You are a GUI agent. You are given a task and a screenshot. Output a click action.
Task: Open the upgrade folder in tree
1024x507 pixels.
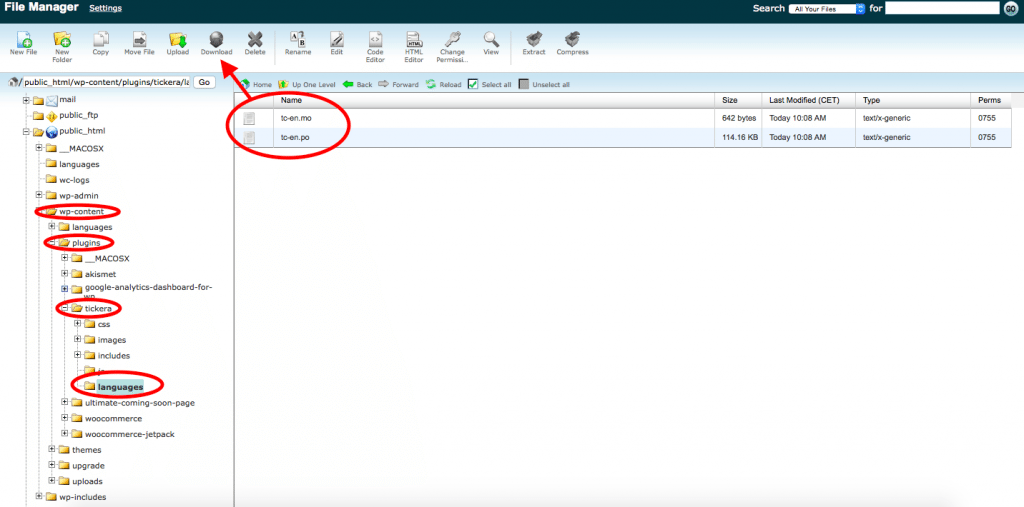click(x=88, y=465)
